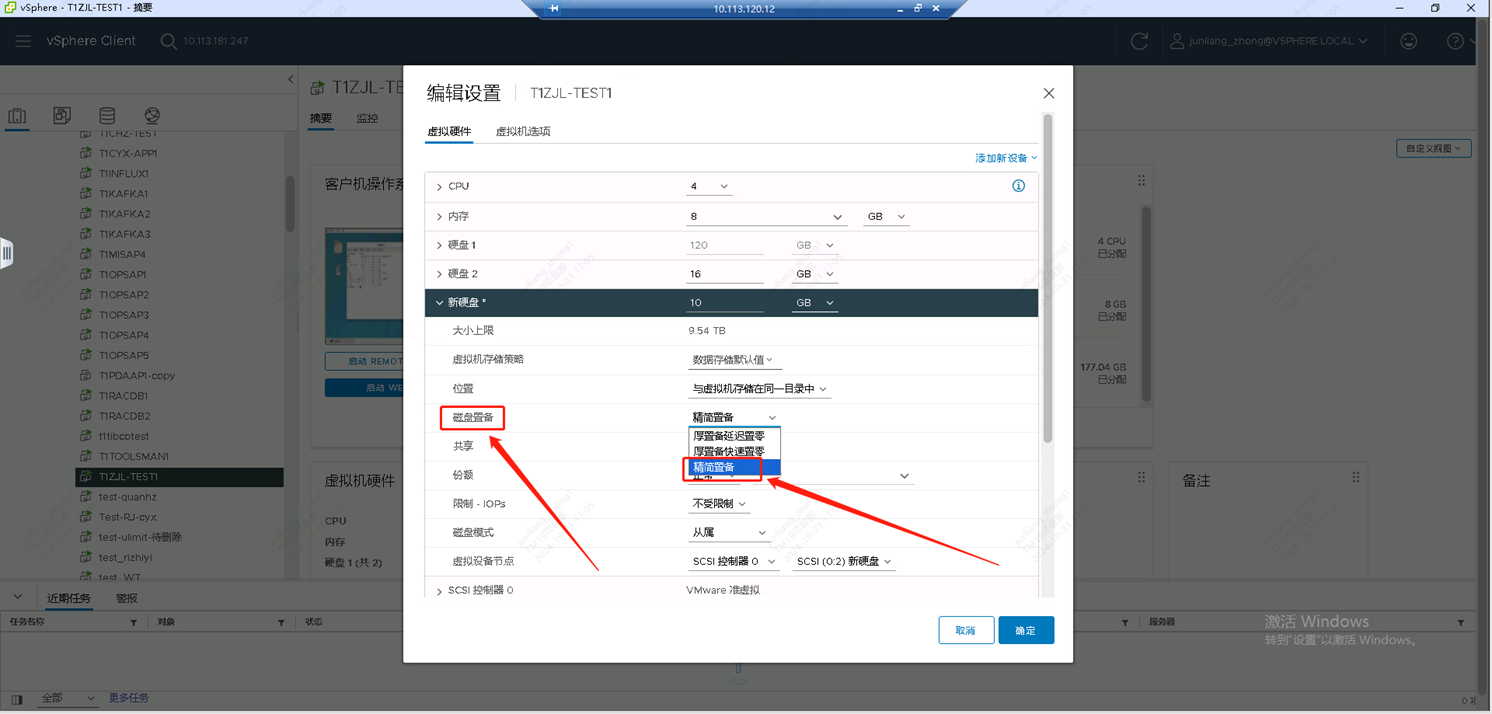Switch to Hosts and Clusters inventory icon
The height and width of the screenshot is (714, 1492).
click(x=17, y=116)
